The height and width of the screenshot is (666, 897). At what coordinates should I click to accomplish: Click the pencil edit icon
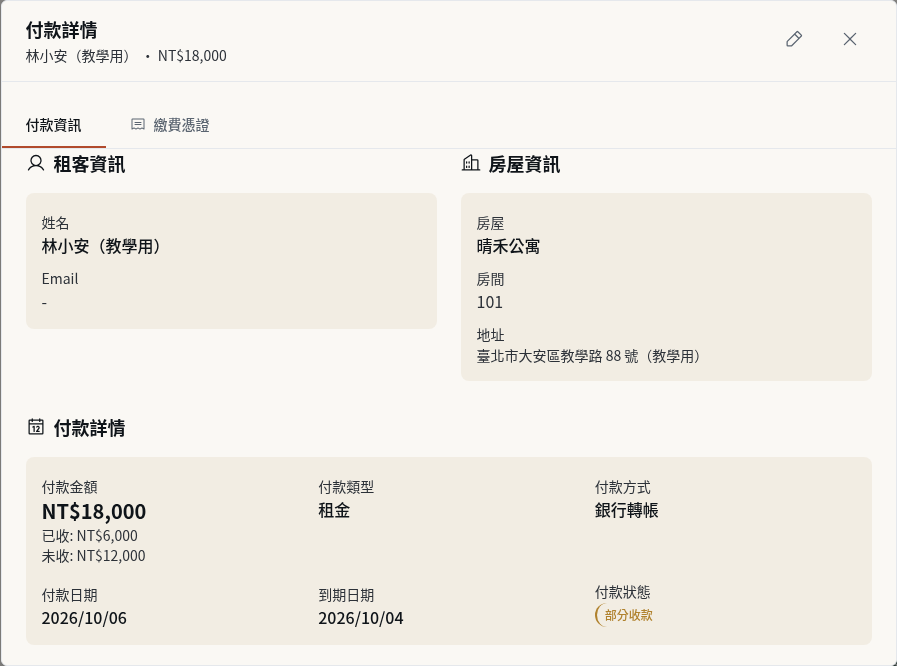[793, 39]
